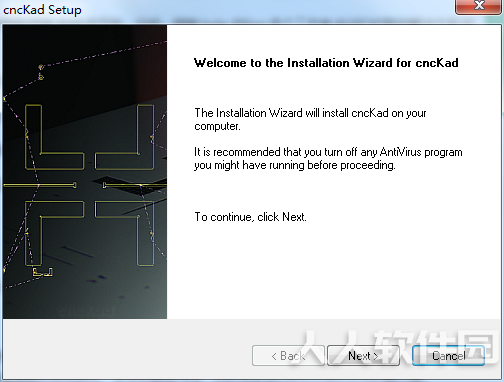Click the AntiVirus recommendation paragraph

[x=328, y=159]
